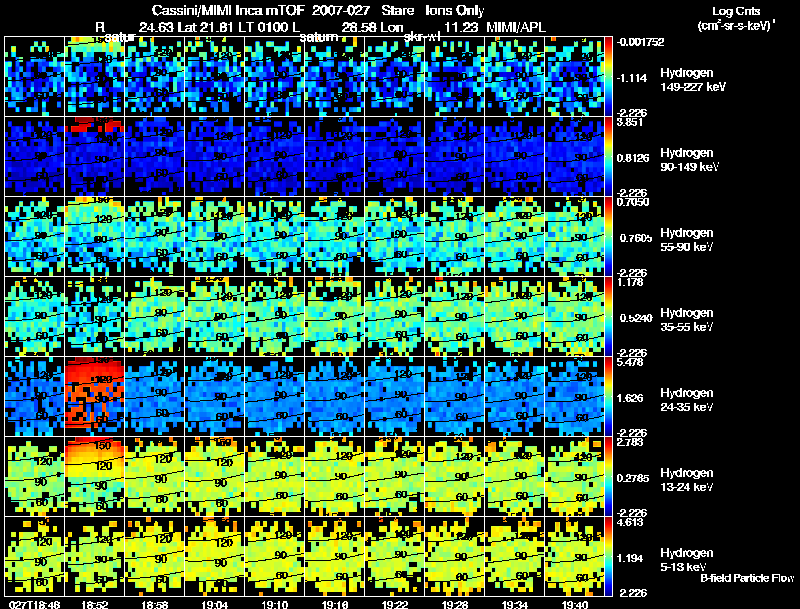The height and width of the screenshot is (609, 800).
Task: Click the '5.478' scale value
Action: point(630,362)
